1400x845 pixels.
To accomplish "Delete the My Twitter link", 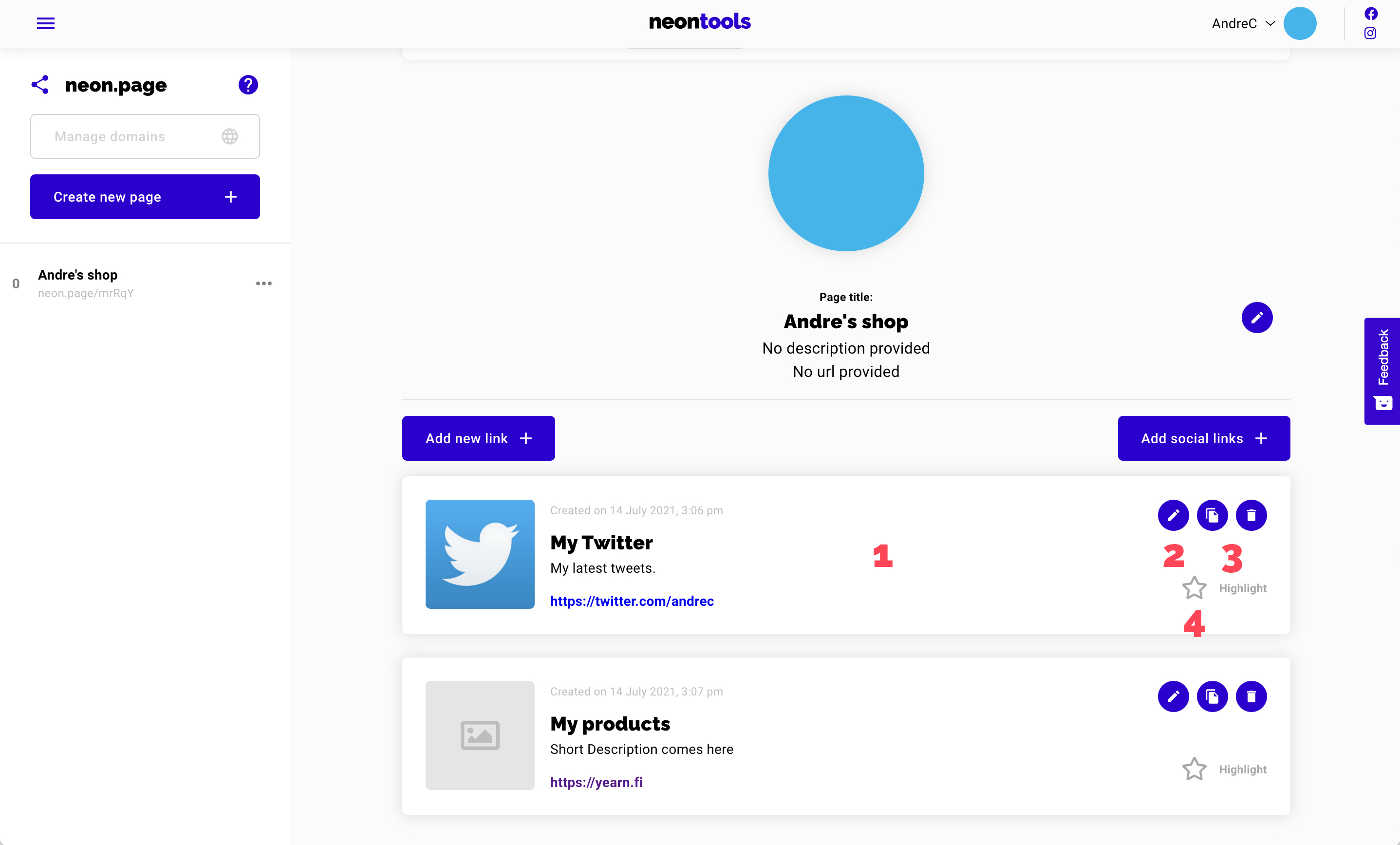I will [x=1252, y=515].
